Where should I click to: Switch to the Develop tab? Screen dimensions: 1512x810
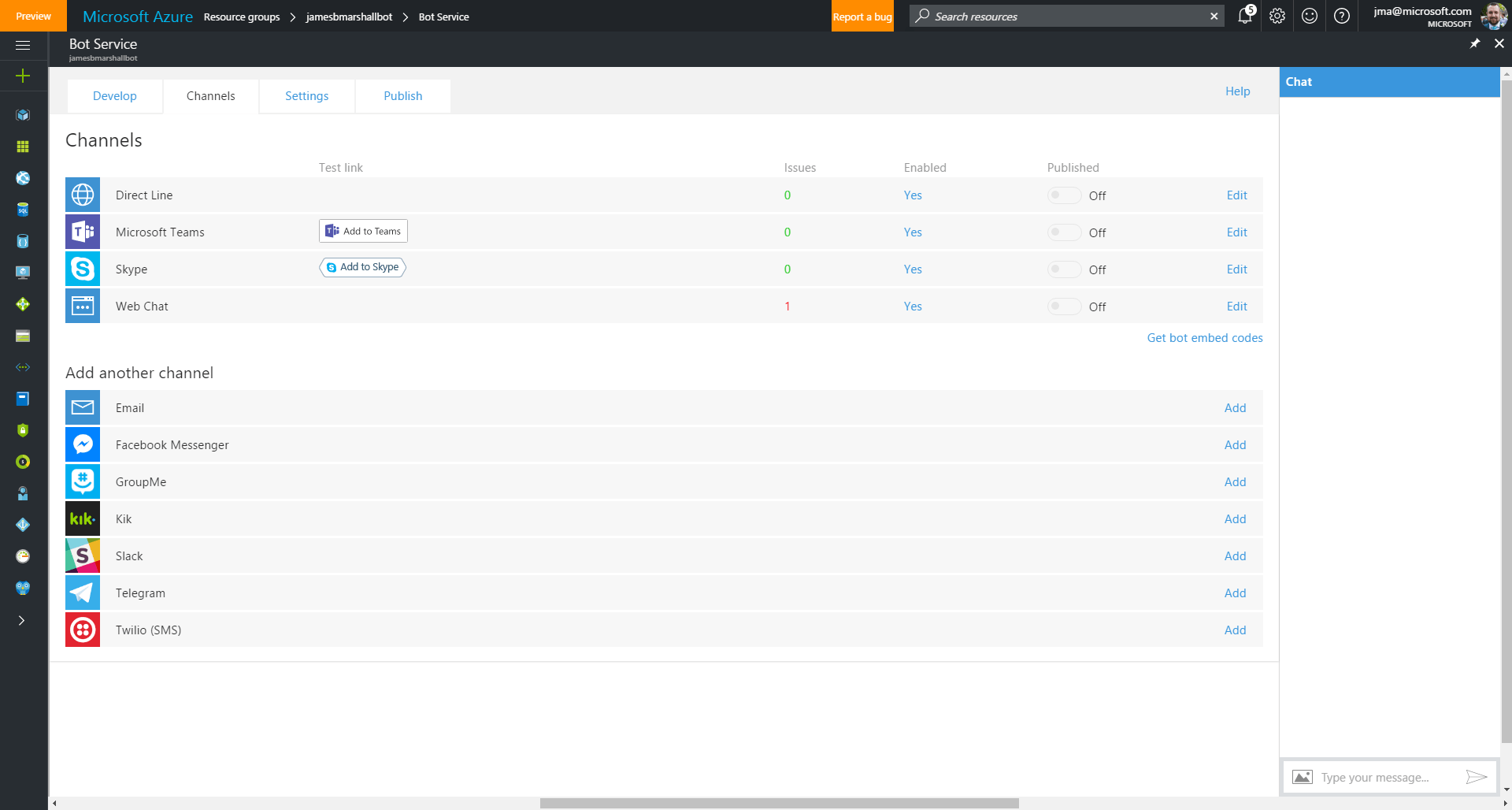115,96
